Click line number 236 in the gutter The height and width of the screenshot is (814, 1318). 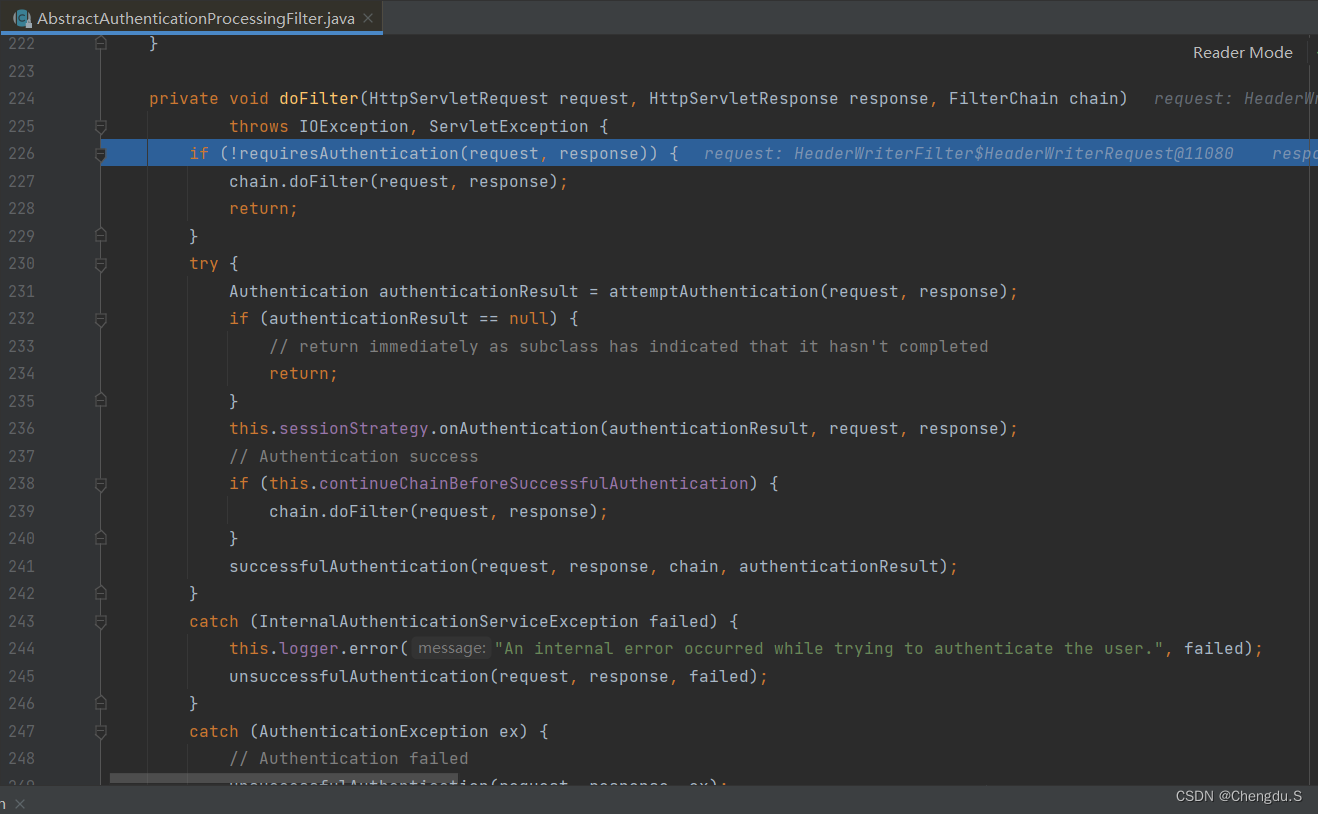[21, 428]
